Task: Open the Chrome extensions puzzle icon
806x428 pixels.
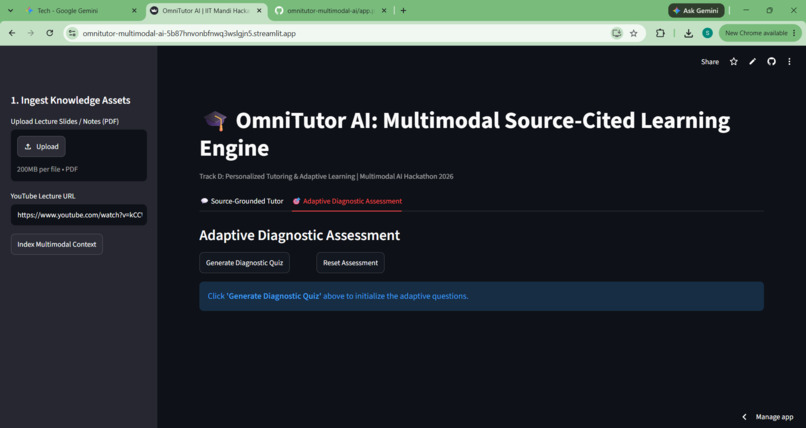Action: [660, 33]
